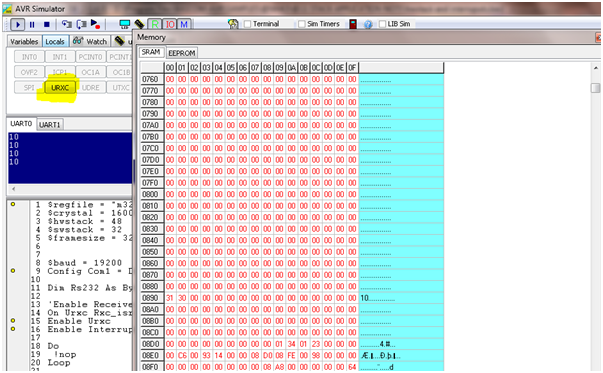Open the registers view with R icon
The height and width of the screenshot is (373, 603).
tap(155, 25)
